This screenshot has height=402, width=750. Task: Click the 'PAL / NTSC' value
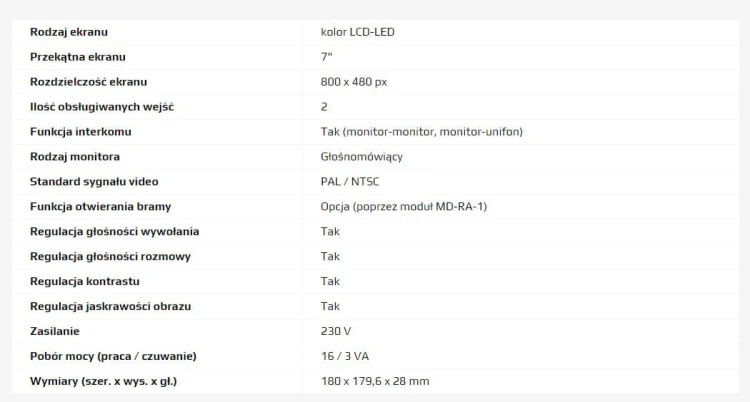coord(350,181)
